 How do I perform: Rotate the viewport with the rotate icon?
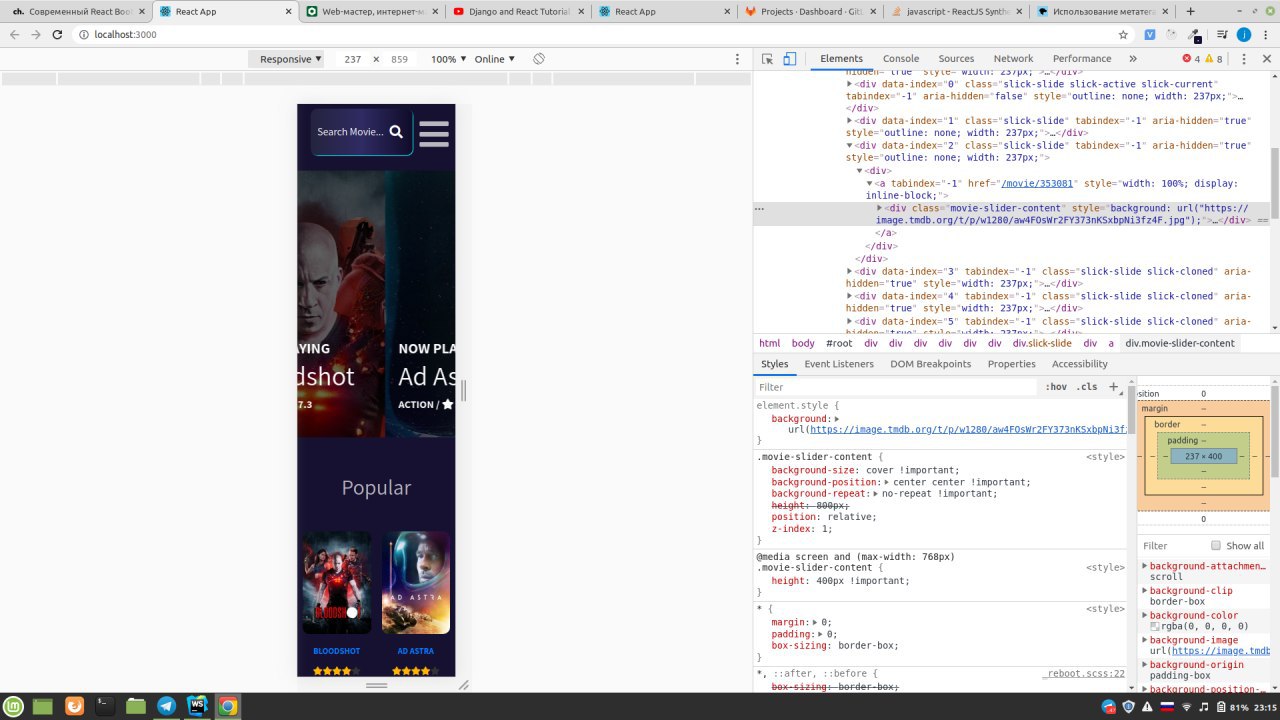coord(538,59)
